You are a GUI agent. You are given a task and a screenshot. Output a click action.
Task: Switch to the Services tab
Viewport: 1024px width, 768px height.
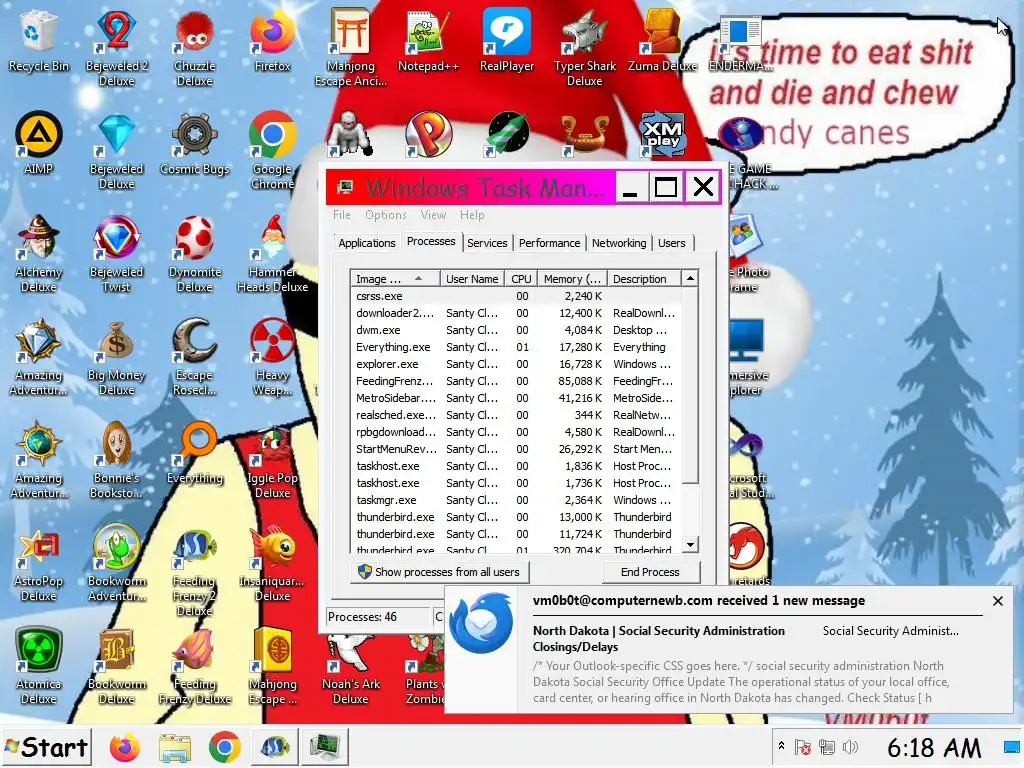[487, 243]
